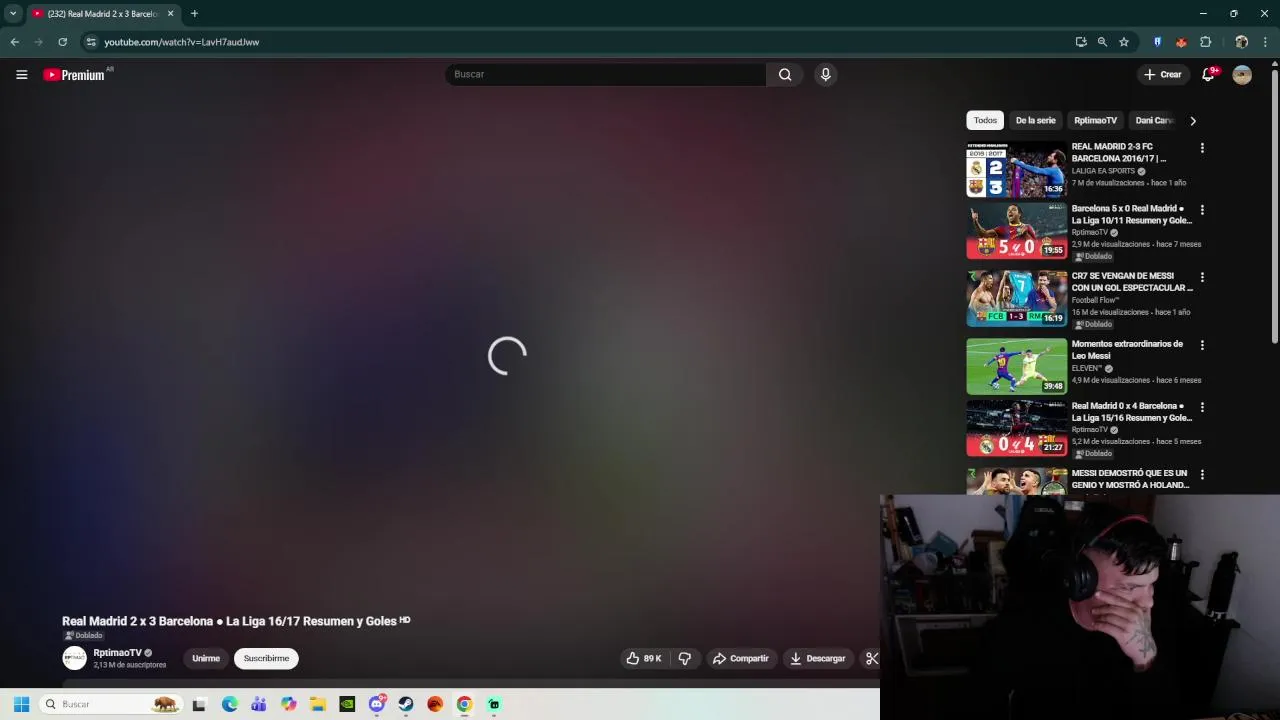Show more filter chips with right arrow
This screenshot has height=720, width=1280.
pyautogui.click(x=1192, y=121)
